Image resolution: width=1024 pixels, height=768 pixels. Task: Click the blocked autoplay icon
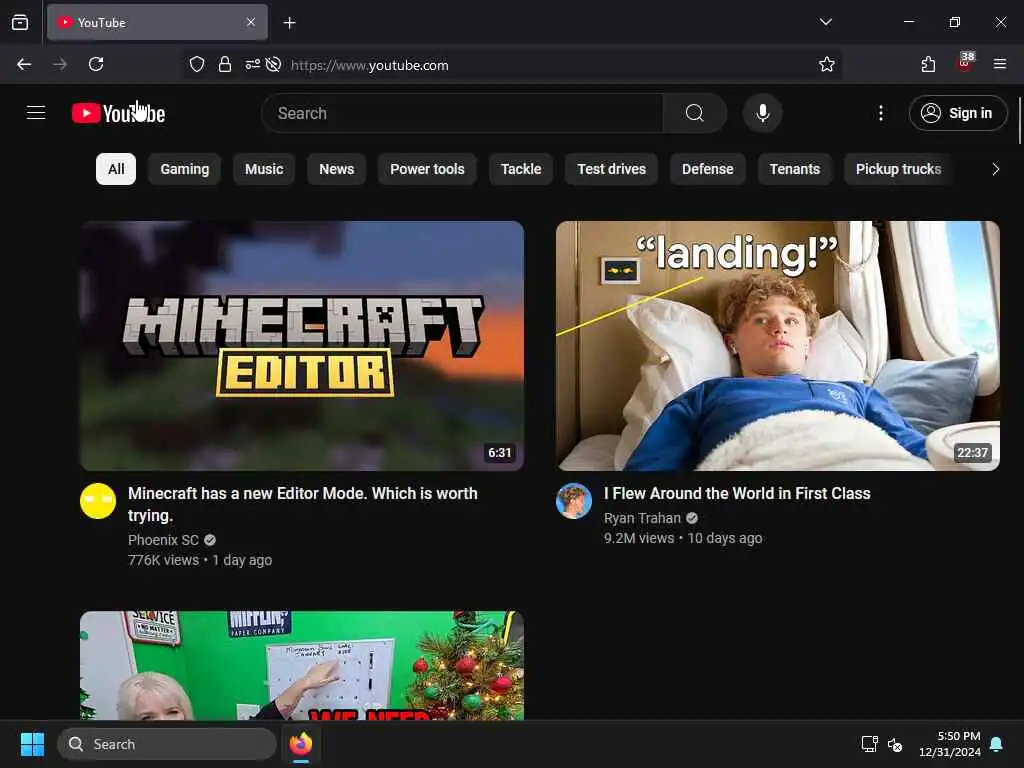(274, 64)
